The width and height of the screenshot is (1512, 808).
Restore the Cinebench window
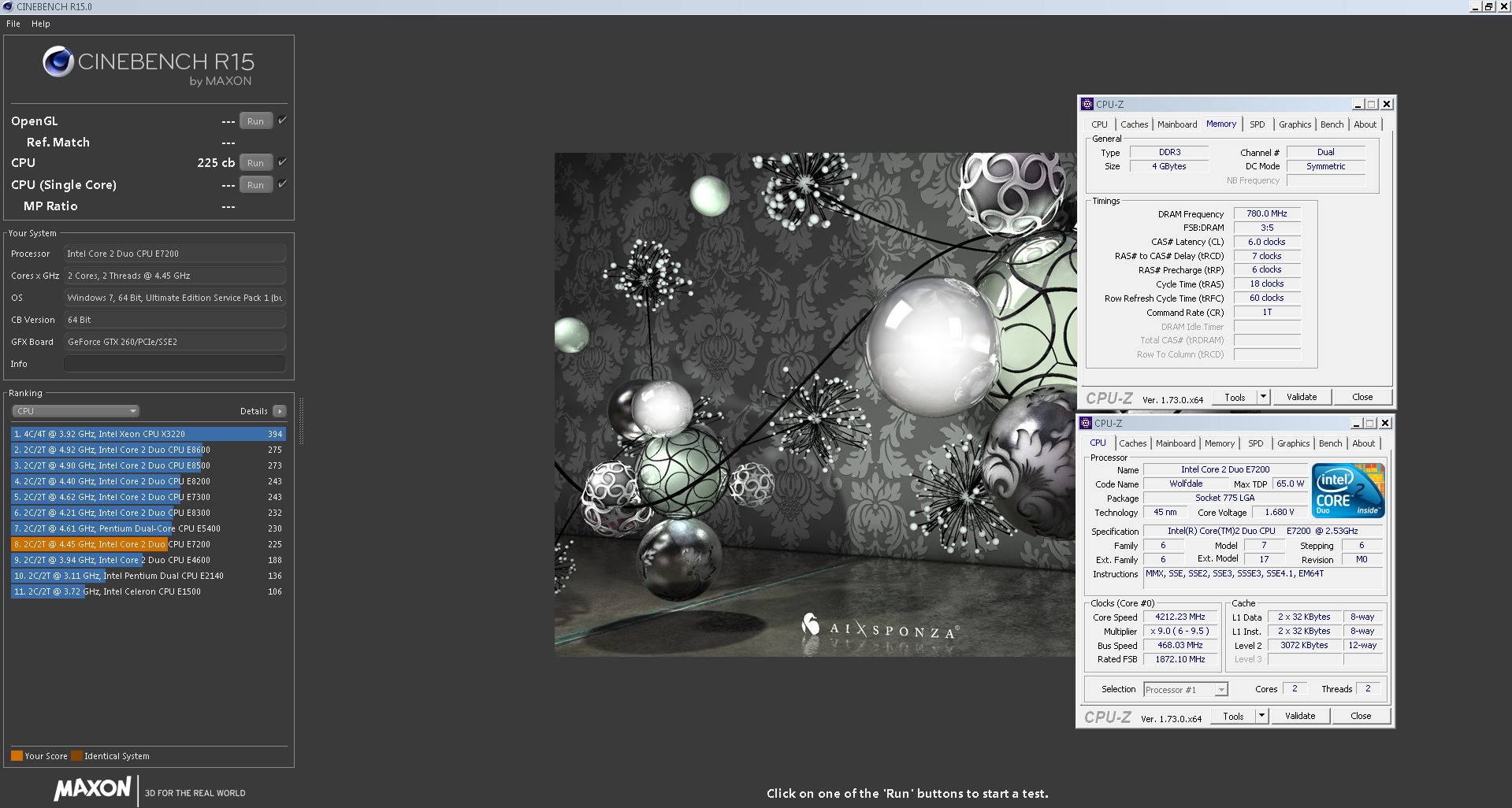coord(1488,6)
